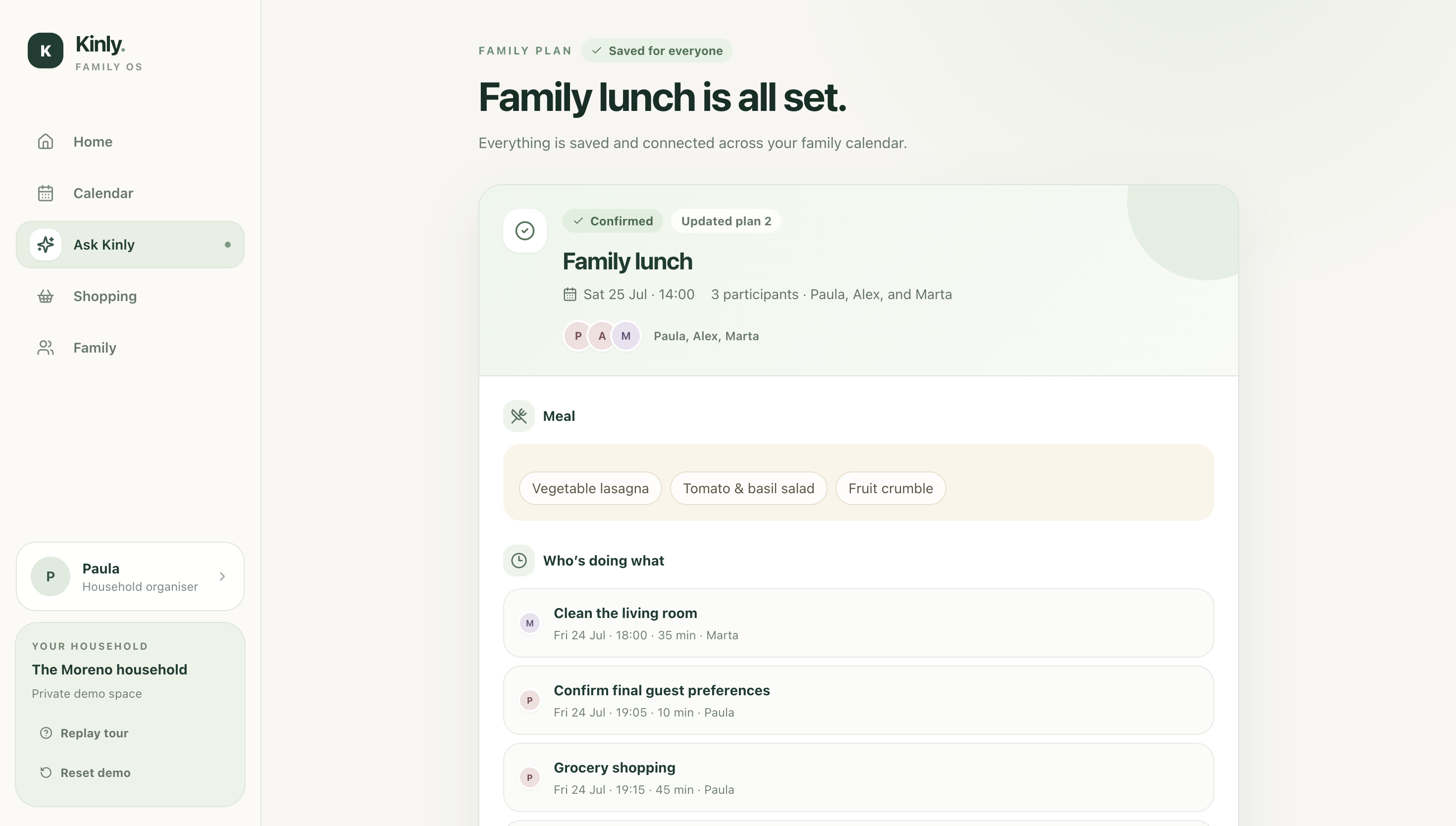Select the Fruit crumble chip
The image size is (1456, 826).
(890, 488)
